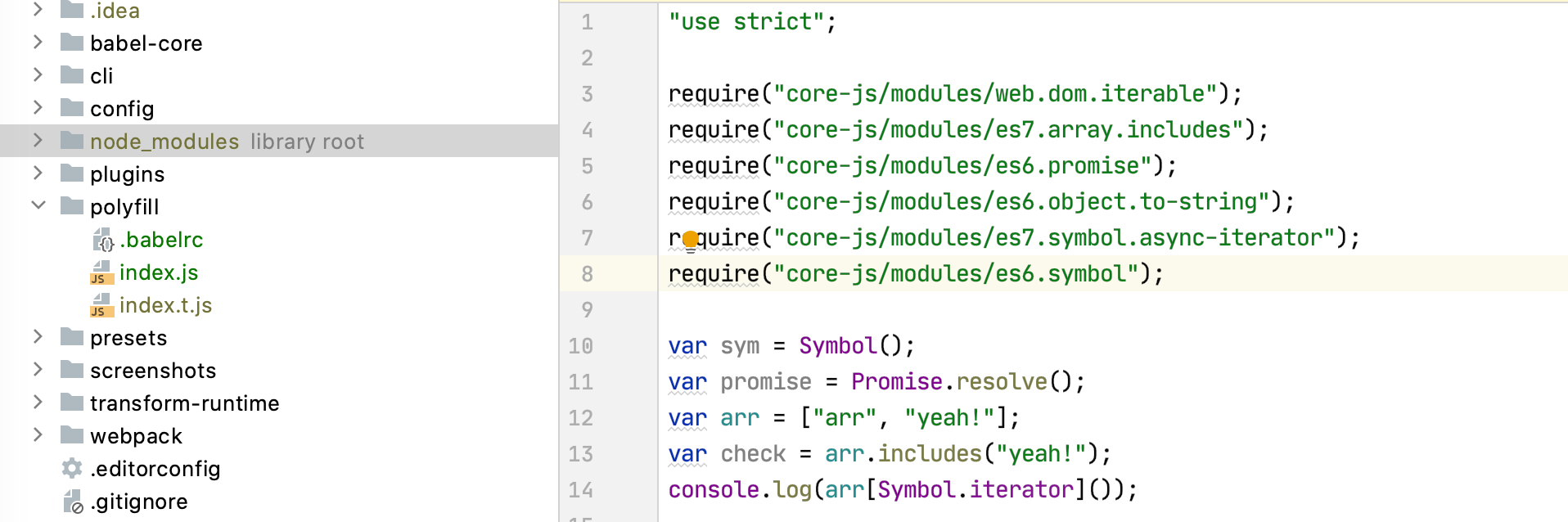This screenshot has height=522, width=1568.
Task: Click the node_modules folder icon
Action: [72, 141]
